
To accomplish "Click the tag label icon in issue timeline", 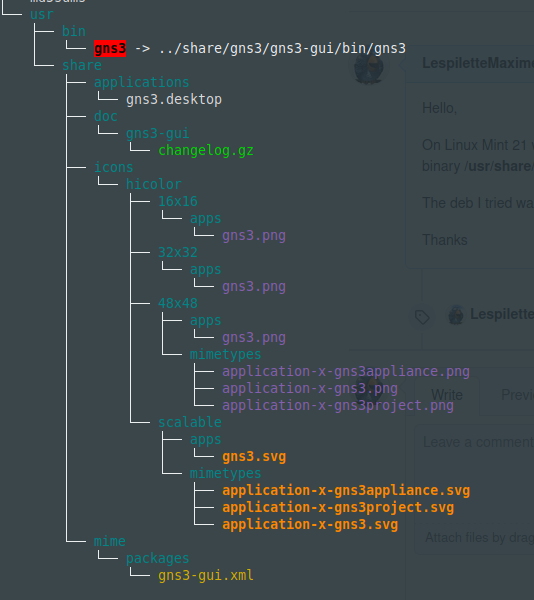I will pyautogui.click(x=422, y=317).
